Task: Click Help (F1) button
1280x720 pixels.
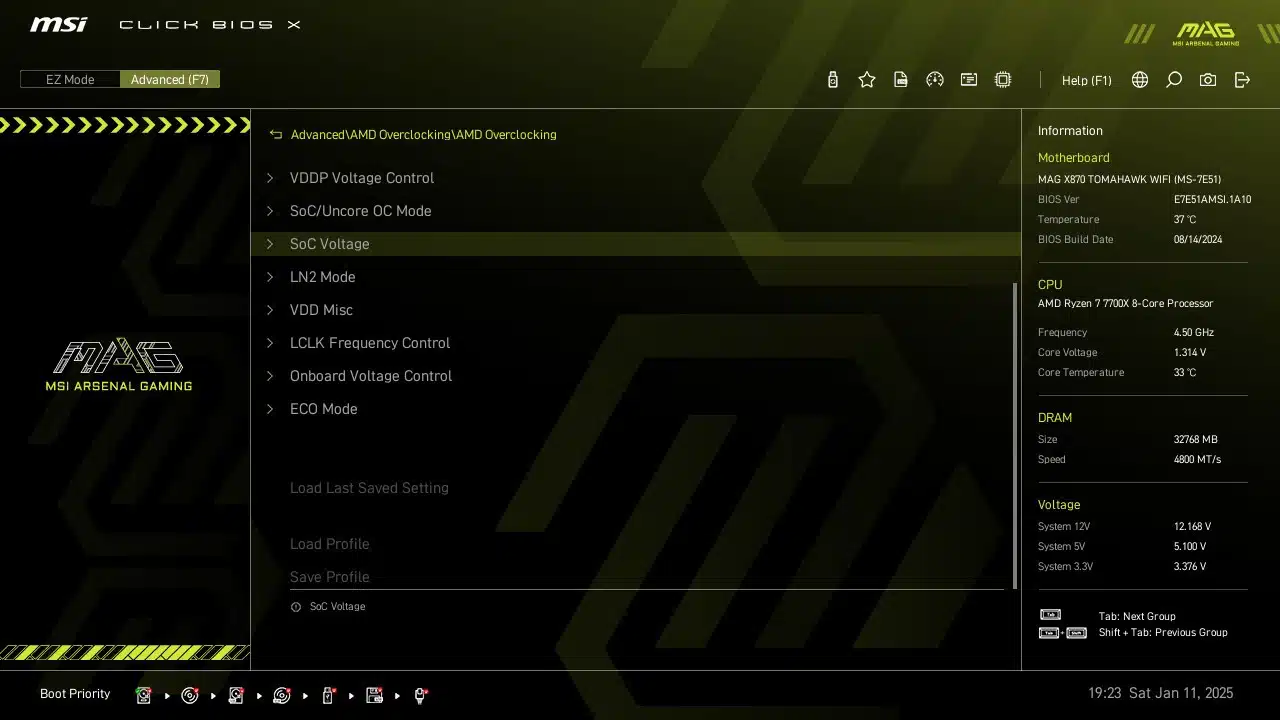Action: pyautogui.click(x=1087, y=80)
